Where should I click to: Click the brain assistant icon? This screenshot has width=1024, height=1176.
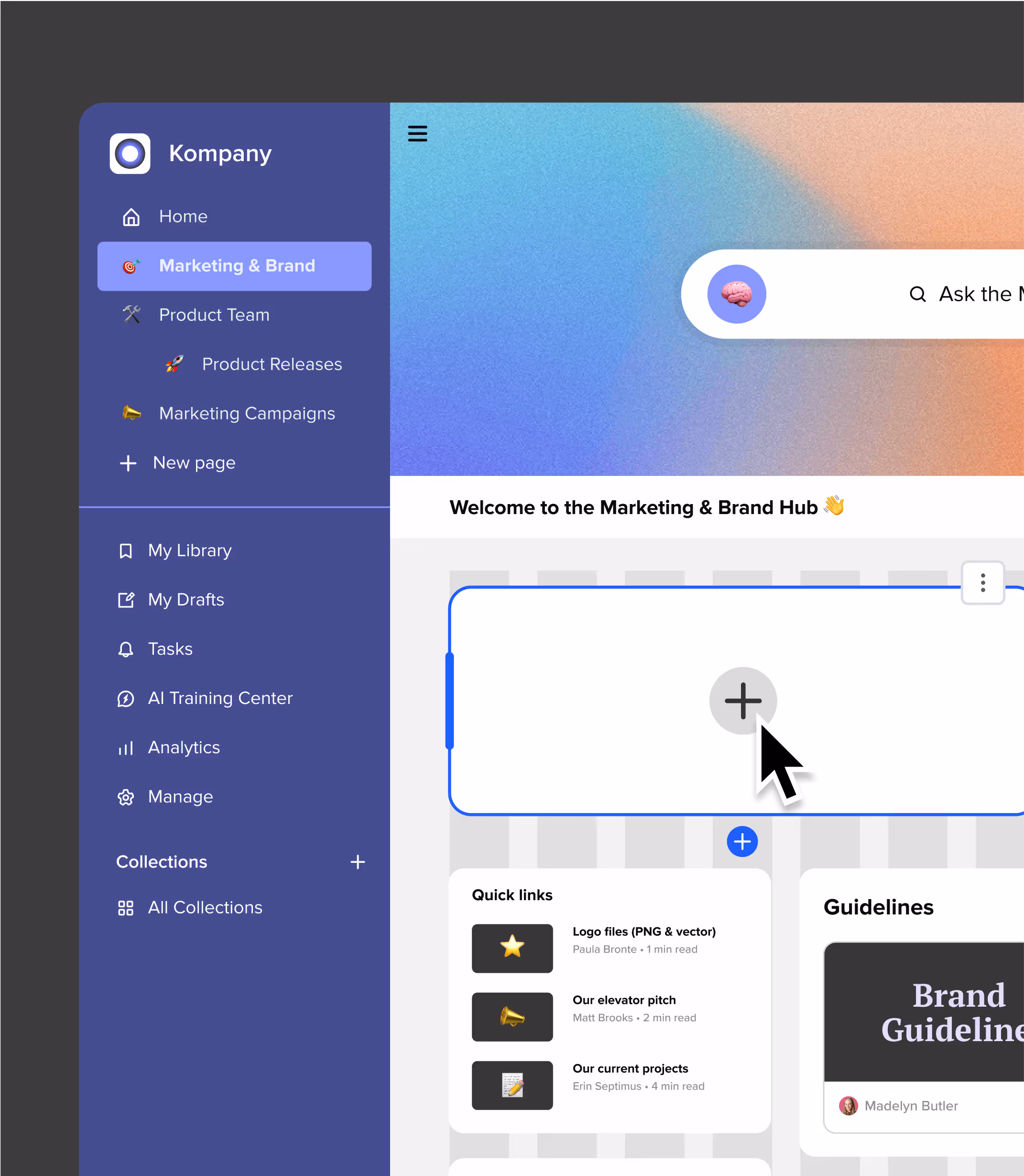pos(736,294)
